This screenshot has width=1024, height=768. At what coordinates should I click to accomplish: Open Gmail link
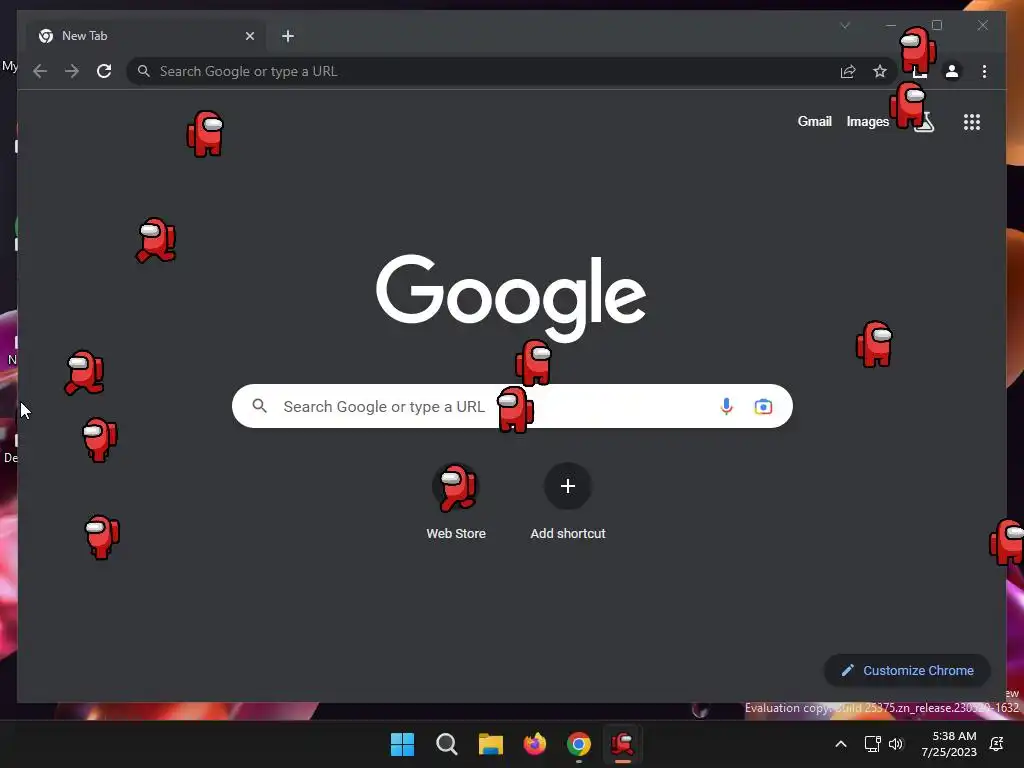pyautogui.click(x=814, y=121)
